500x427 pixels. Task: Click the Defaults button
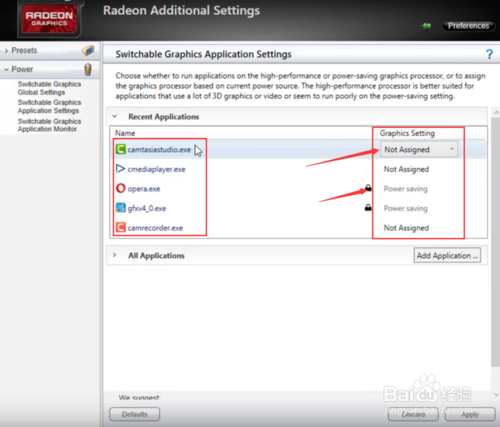point(135,414)
